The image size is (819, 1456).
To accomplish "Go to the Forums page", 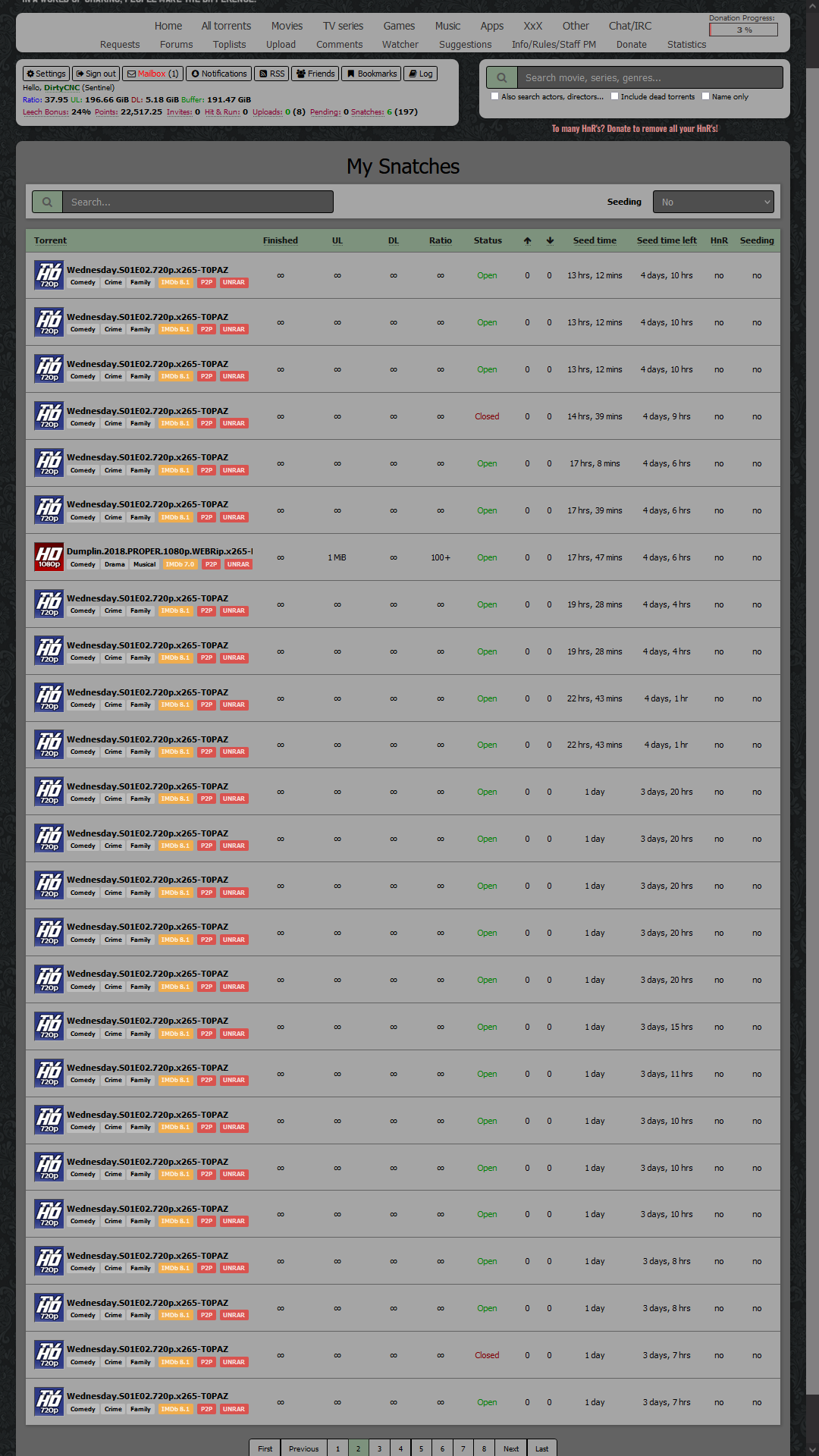I will [177, 45].
